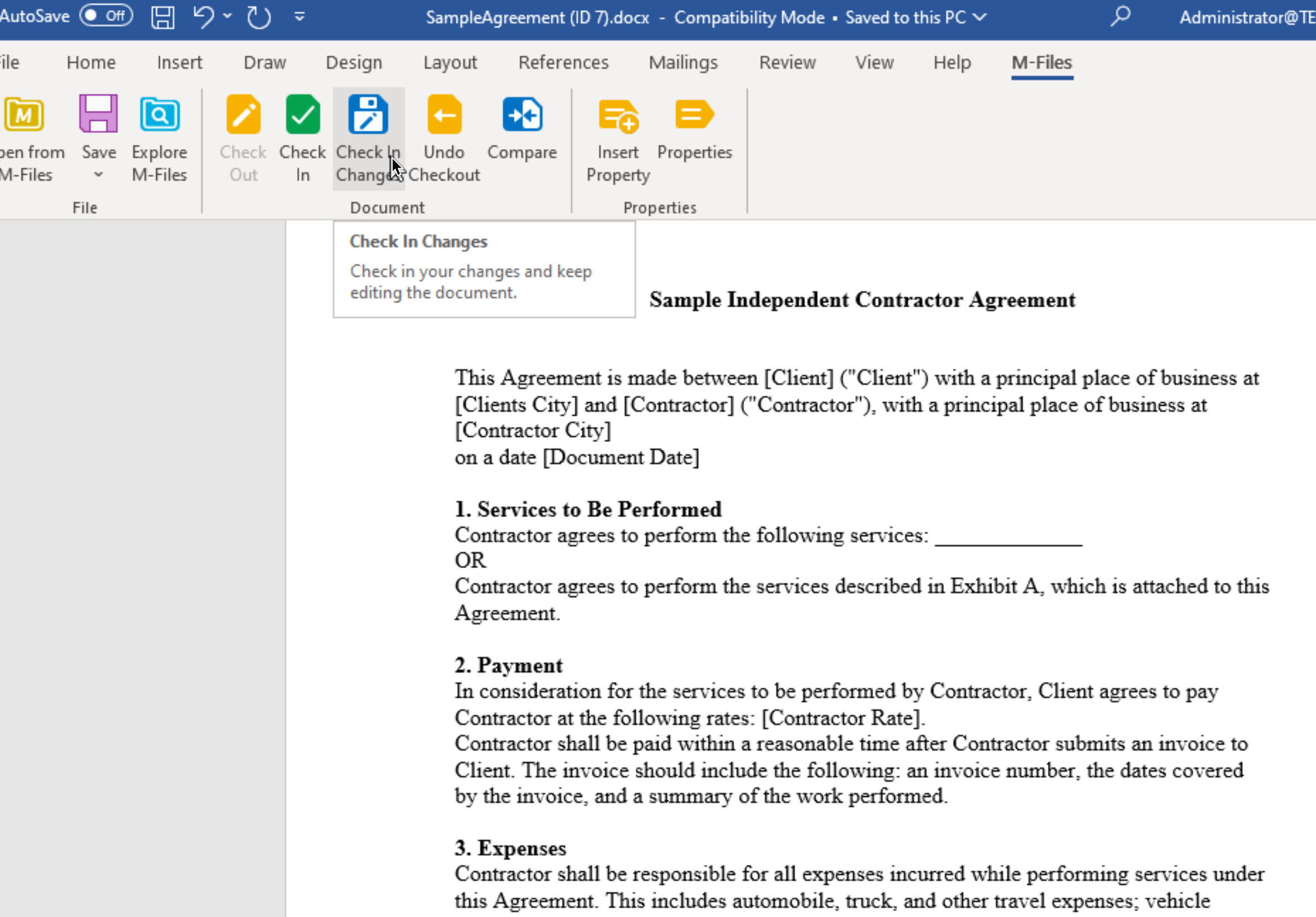Expand the Save button dropdown chevron
The width and height of the screenshot is (1316, 917).
[x=98, y=174]
